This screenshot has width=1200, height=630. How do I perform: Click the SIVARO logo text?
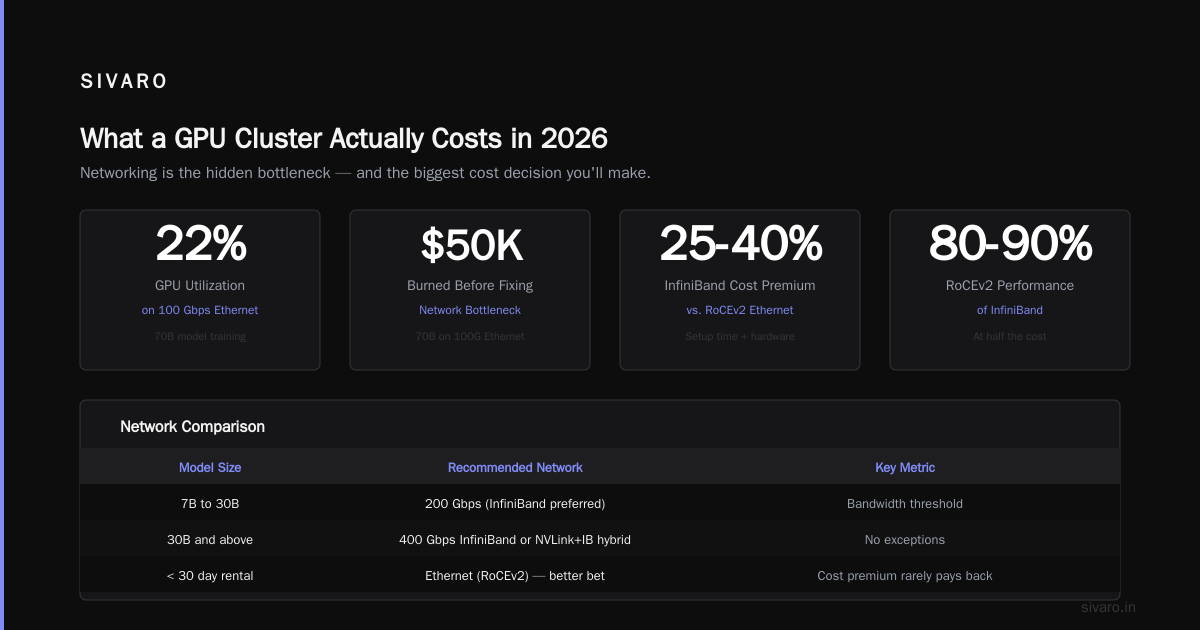124,82
